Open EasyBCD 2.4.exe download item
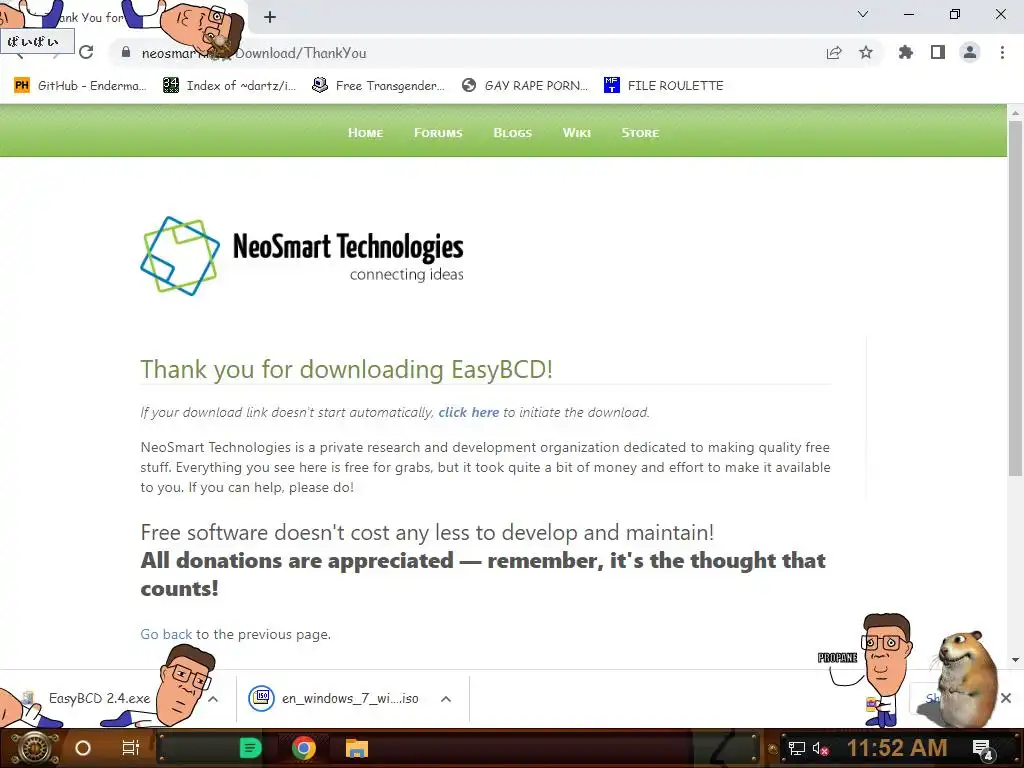The width and height of the screenshot is (1024, 768). point(99,698)
